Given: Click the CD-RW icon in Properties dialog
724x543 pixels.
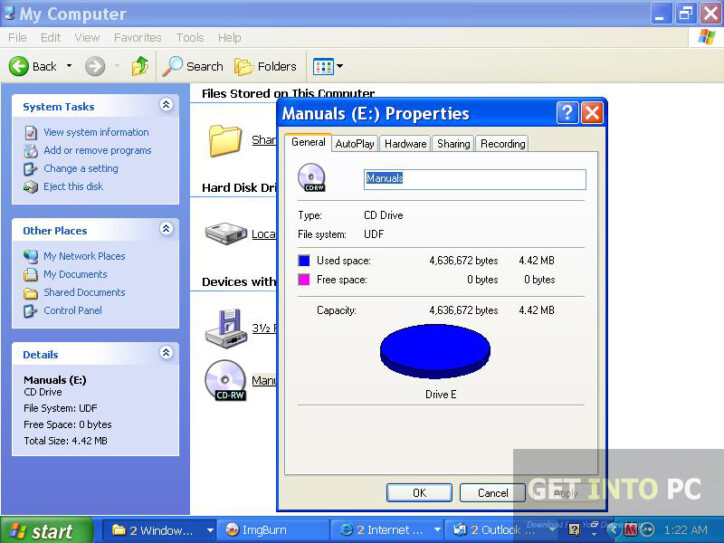Looking at the screenshot, I should click(x=312, y=178).
